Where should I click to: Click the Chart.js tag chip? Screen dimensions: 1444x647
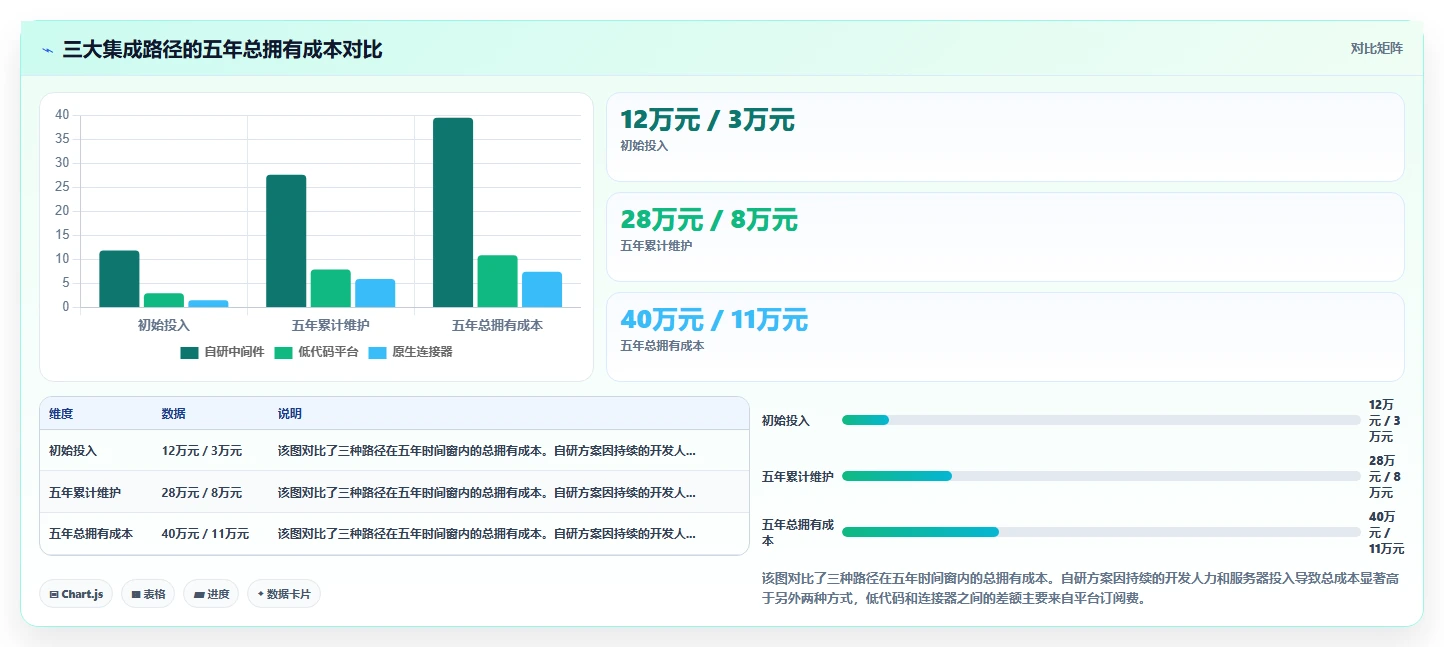pos(76,594)
